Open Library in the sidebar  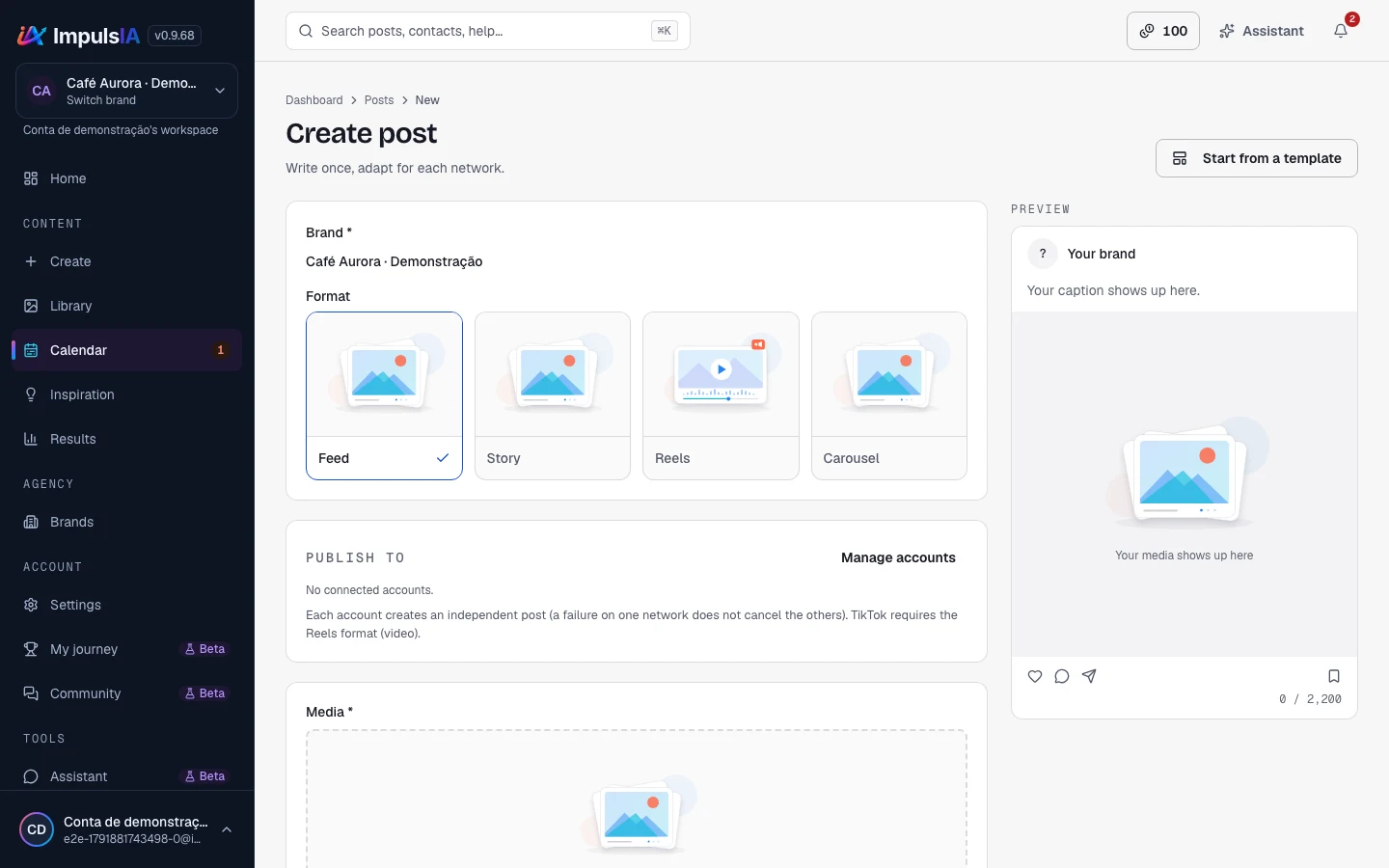126,306
